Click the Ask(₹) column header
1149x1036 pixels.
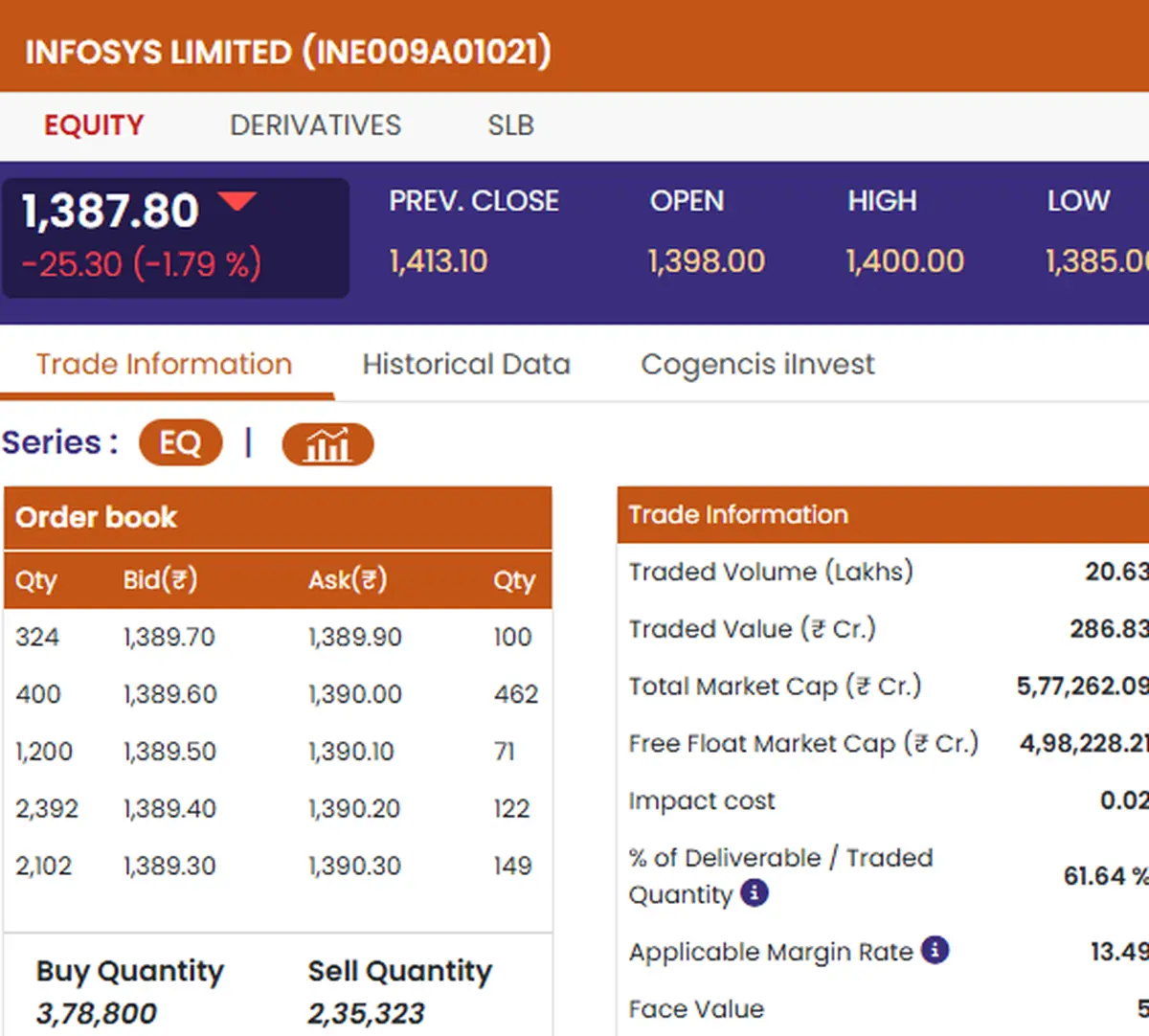pyautogui.click(x=348, y=580)
